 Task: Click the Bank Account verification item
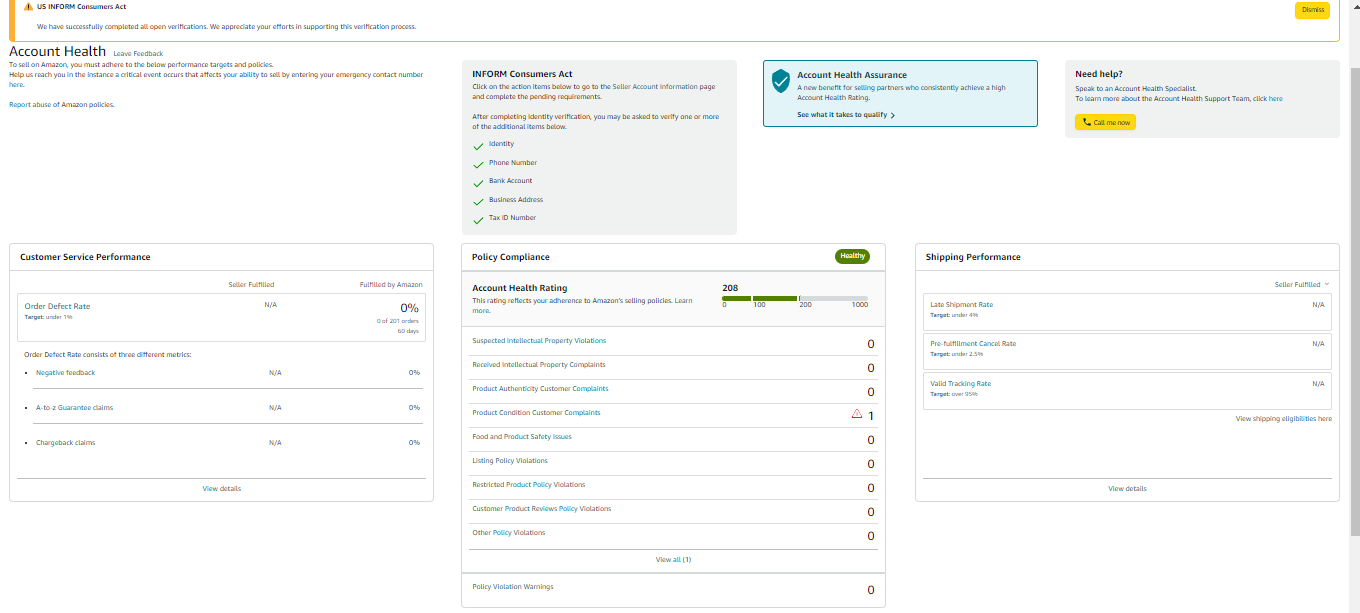[x=510, y=181]
